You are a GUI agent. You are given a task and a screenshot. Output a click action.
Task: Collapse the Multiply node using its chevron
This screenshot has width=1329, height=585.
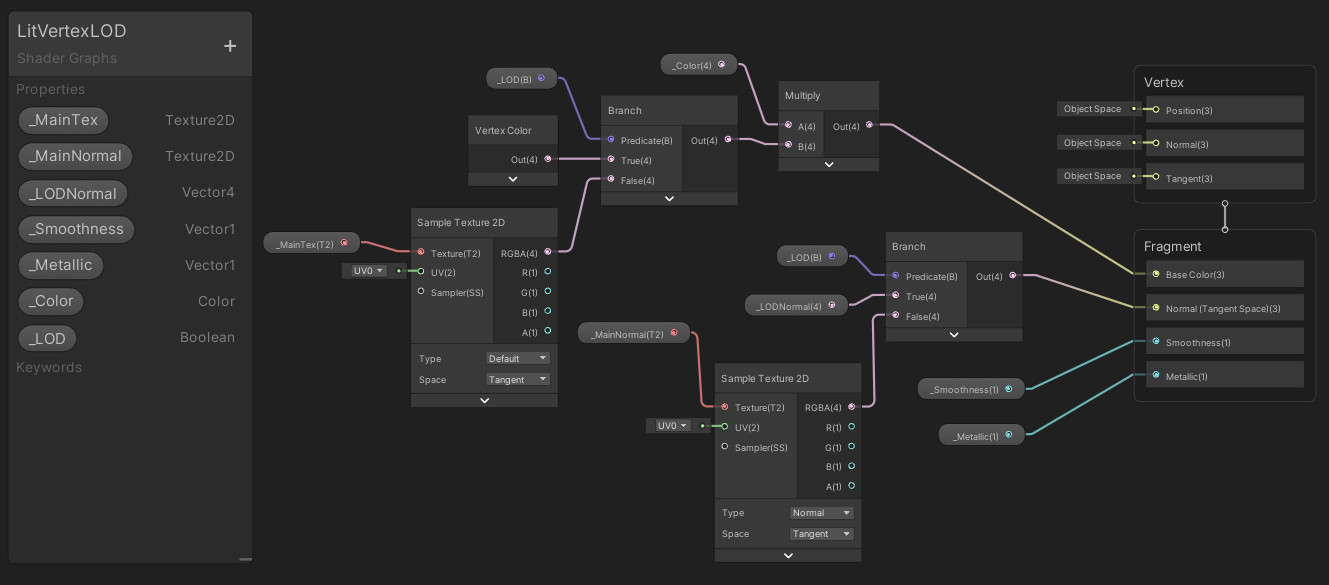pos(828,164)
